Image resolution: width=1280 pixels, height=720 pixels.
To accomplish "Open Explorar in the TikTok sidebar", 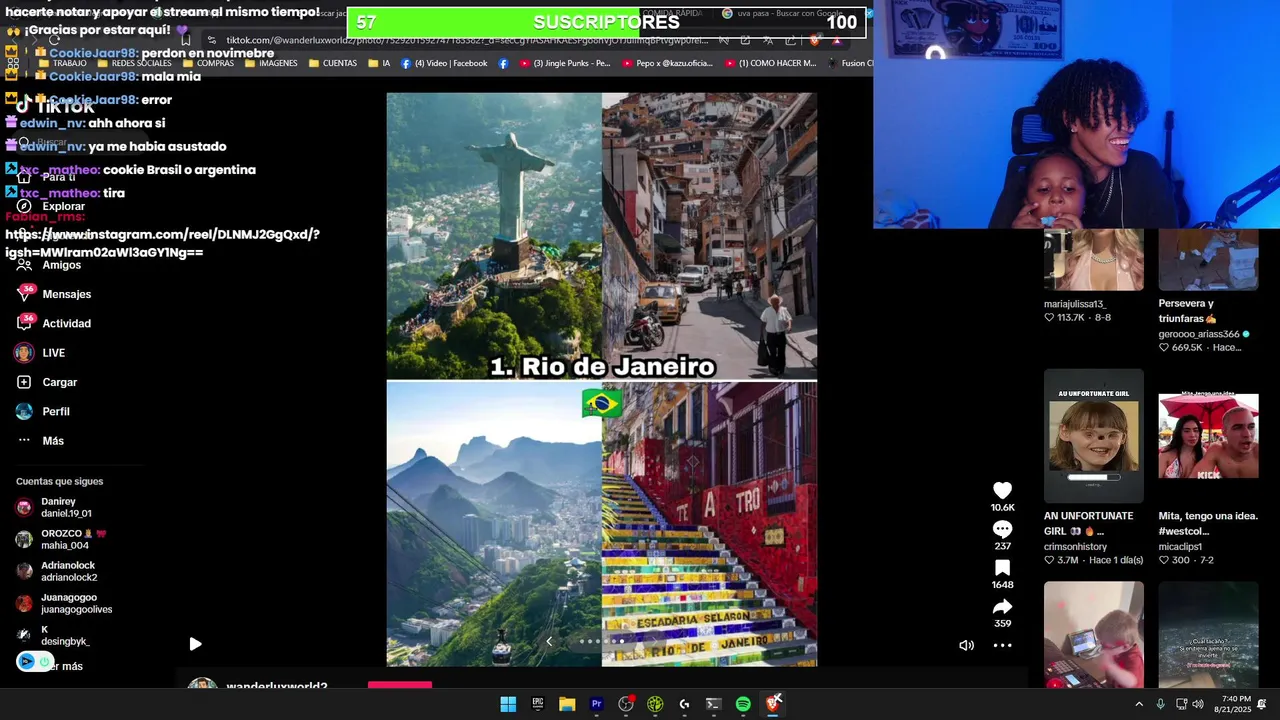I will 63,206.
